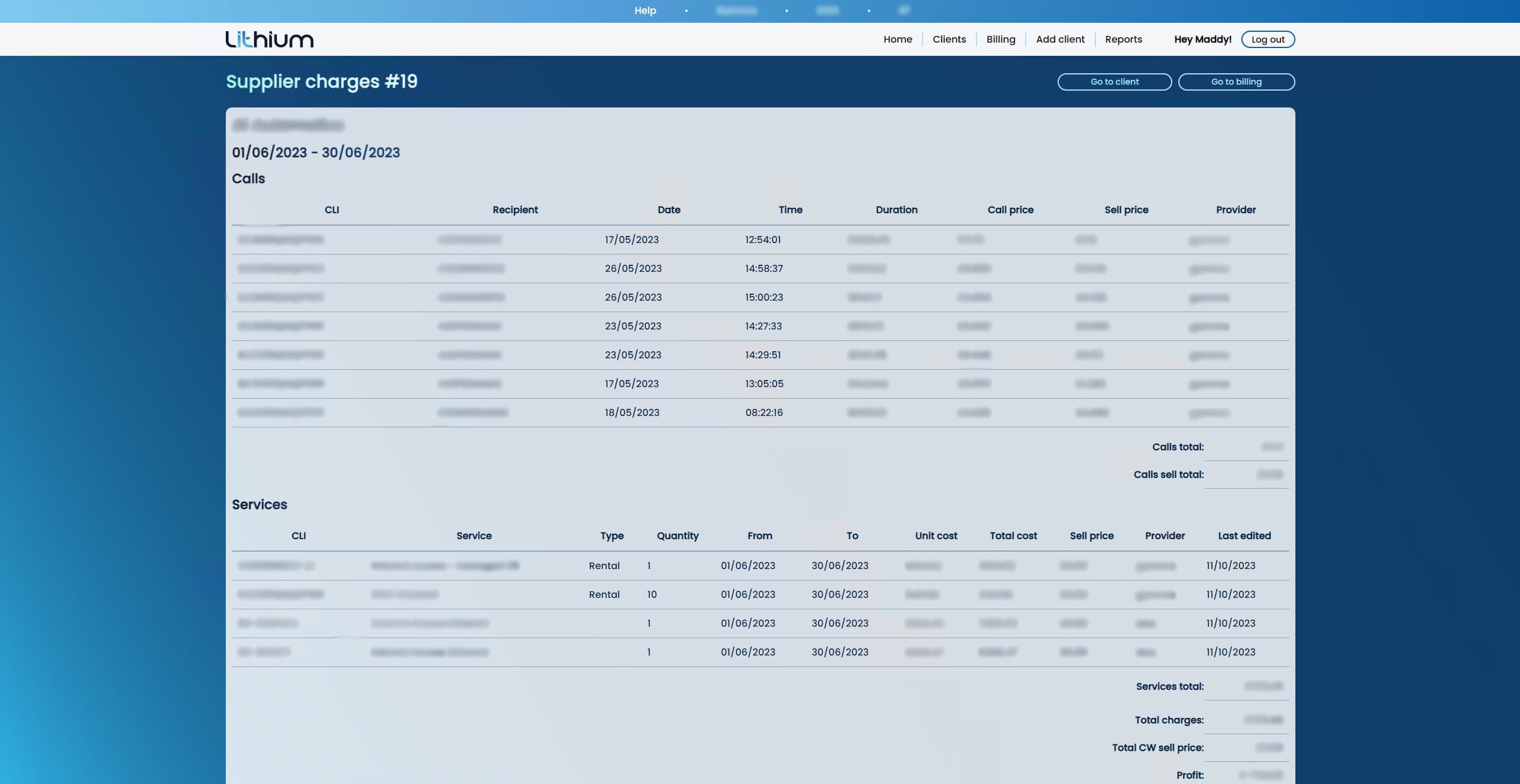Sort services by the Quantity column
The width and height of the screenshot is (1520, 784).
tap(677, 535)
